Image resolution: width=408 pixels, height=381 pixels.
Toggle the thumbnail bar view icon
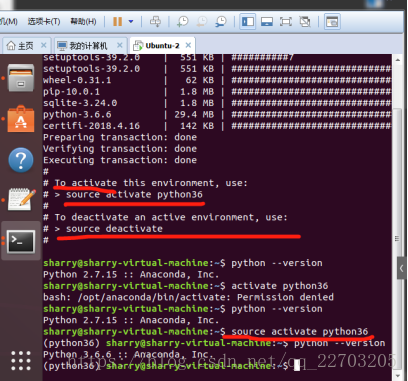tap(267, 22)
